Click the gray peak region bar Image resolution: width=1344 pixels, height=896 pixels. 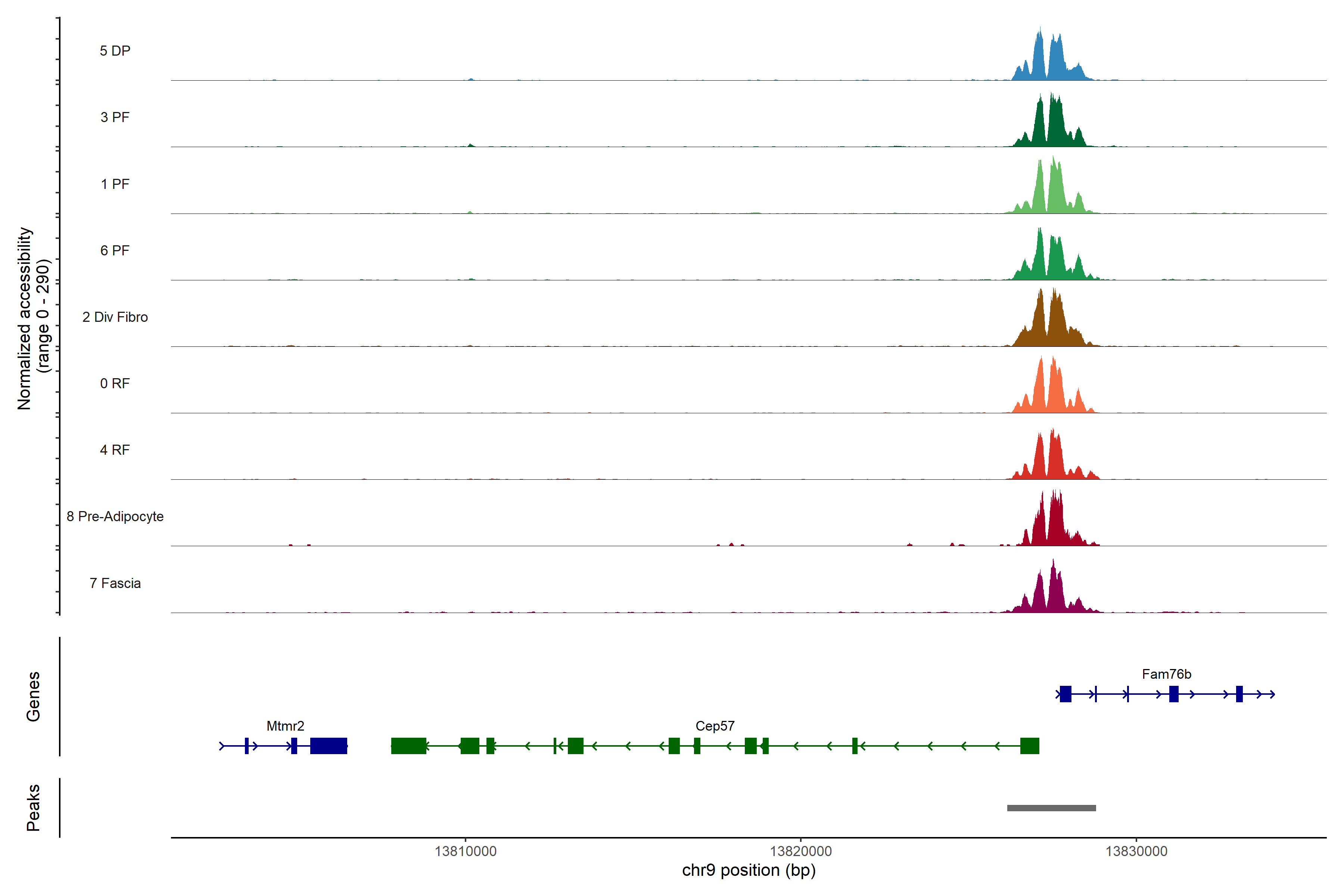point(1051,808)
